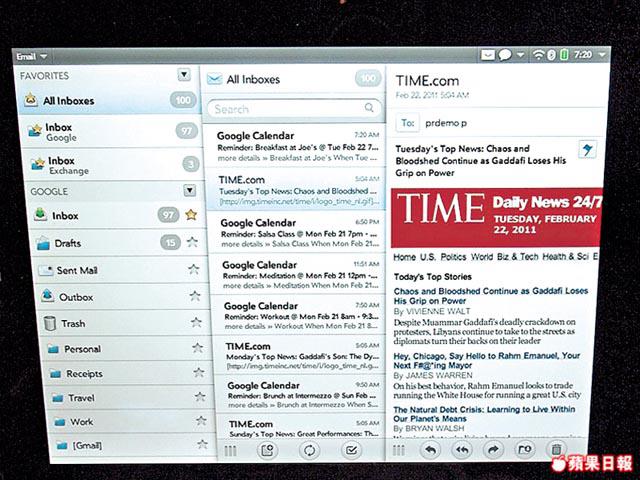Open Google Calendar Workout reminder
Viewport: 640px width, 480px height.
301,315
